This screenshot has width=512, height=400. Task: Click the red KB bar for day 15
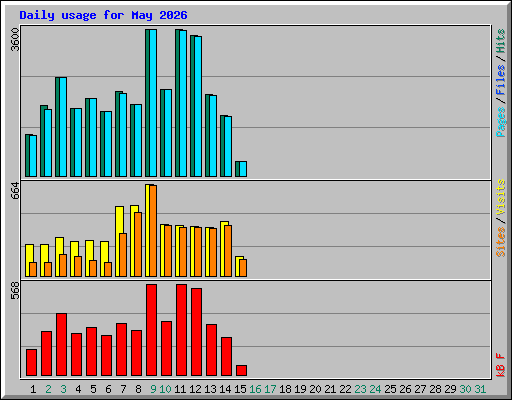tap(242, 371)
